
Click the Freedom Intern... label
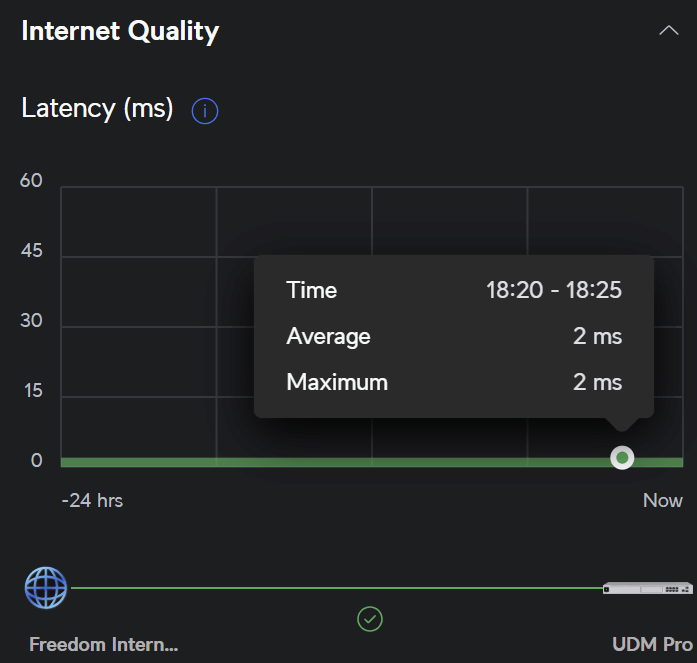104,644
